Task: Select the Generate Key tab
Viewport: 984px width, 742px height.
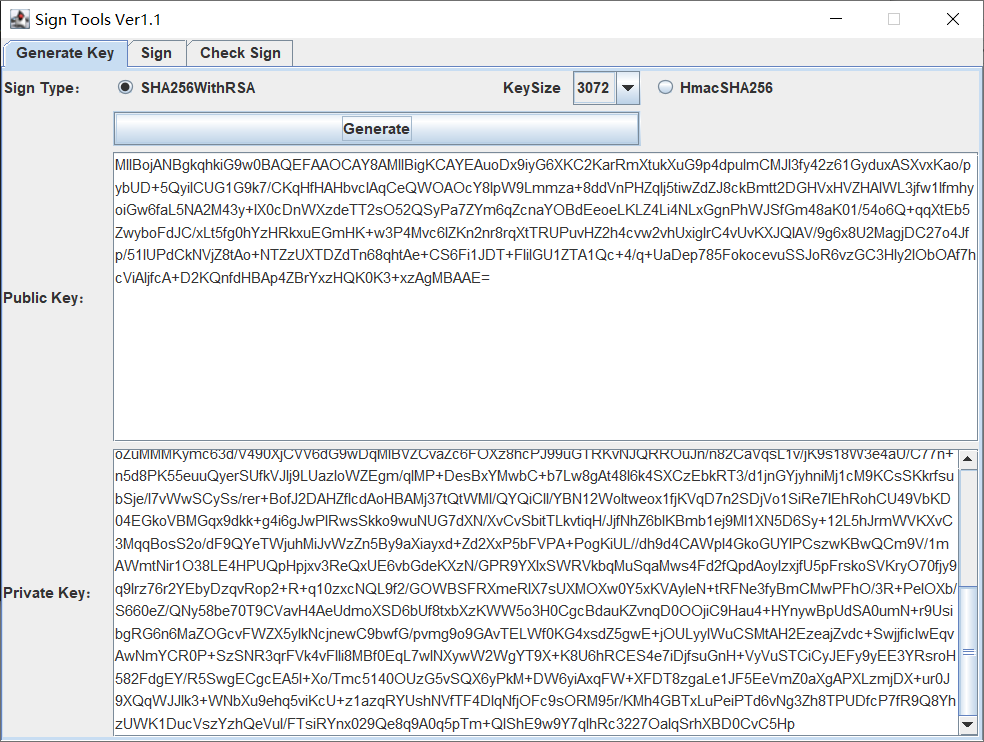Action: point(65,53)
